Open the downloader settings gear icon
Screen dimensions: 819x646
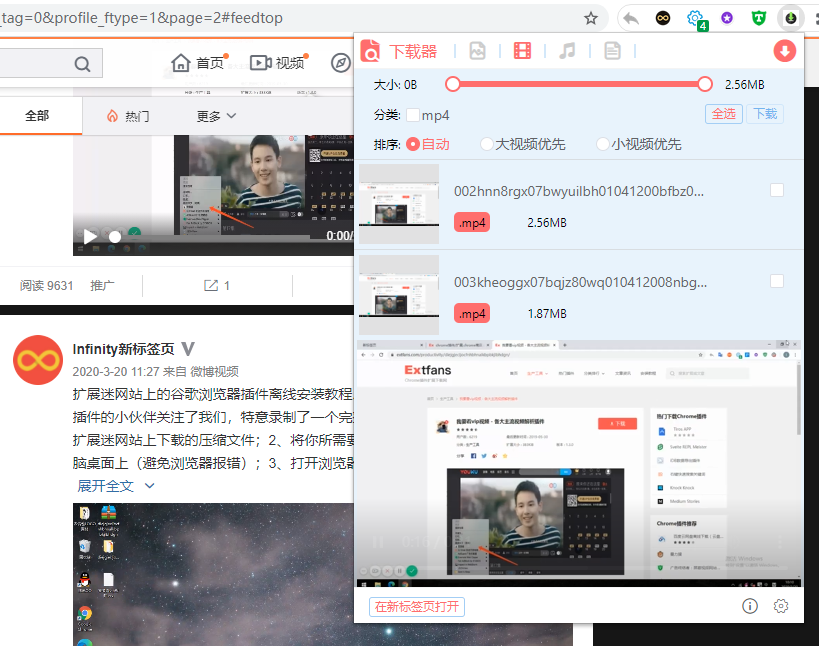click(x=781, y=606)
